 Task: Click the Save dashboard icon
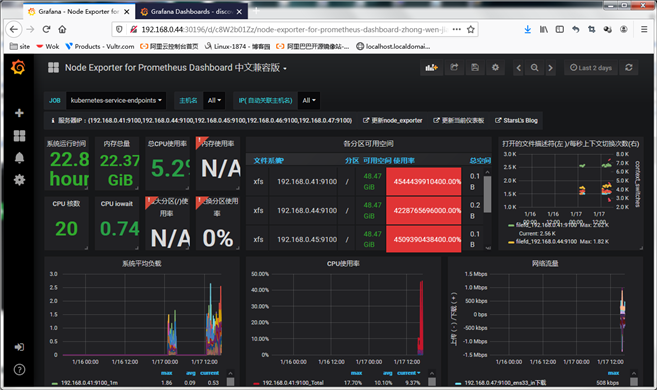pyautogui.click(x=475, y=67)
